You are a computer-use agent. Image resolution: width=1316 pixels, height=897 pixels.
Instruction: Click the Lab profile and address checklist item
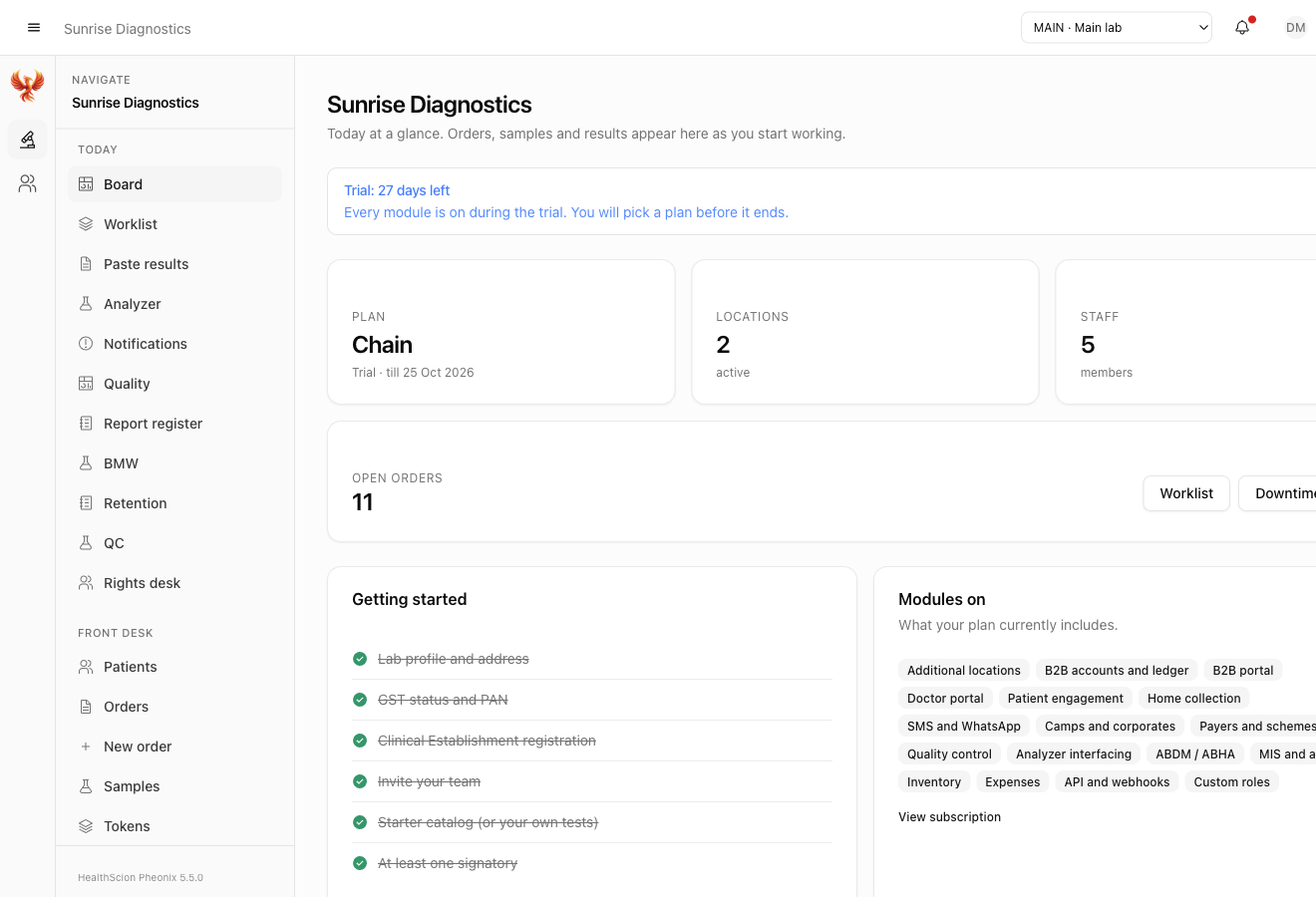click(x=592, y=659)
